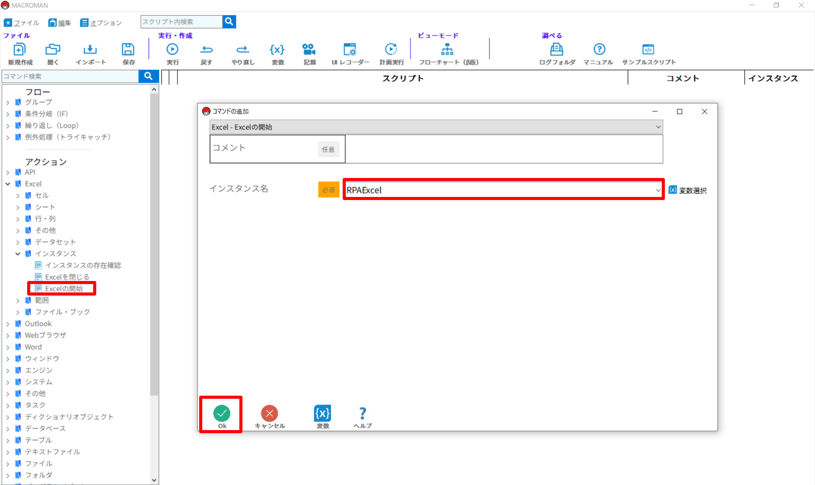
Task: Select Excelを閉じる in the command tree
Action: click(x=67, y=277)
